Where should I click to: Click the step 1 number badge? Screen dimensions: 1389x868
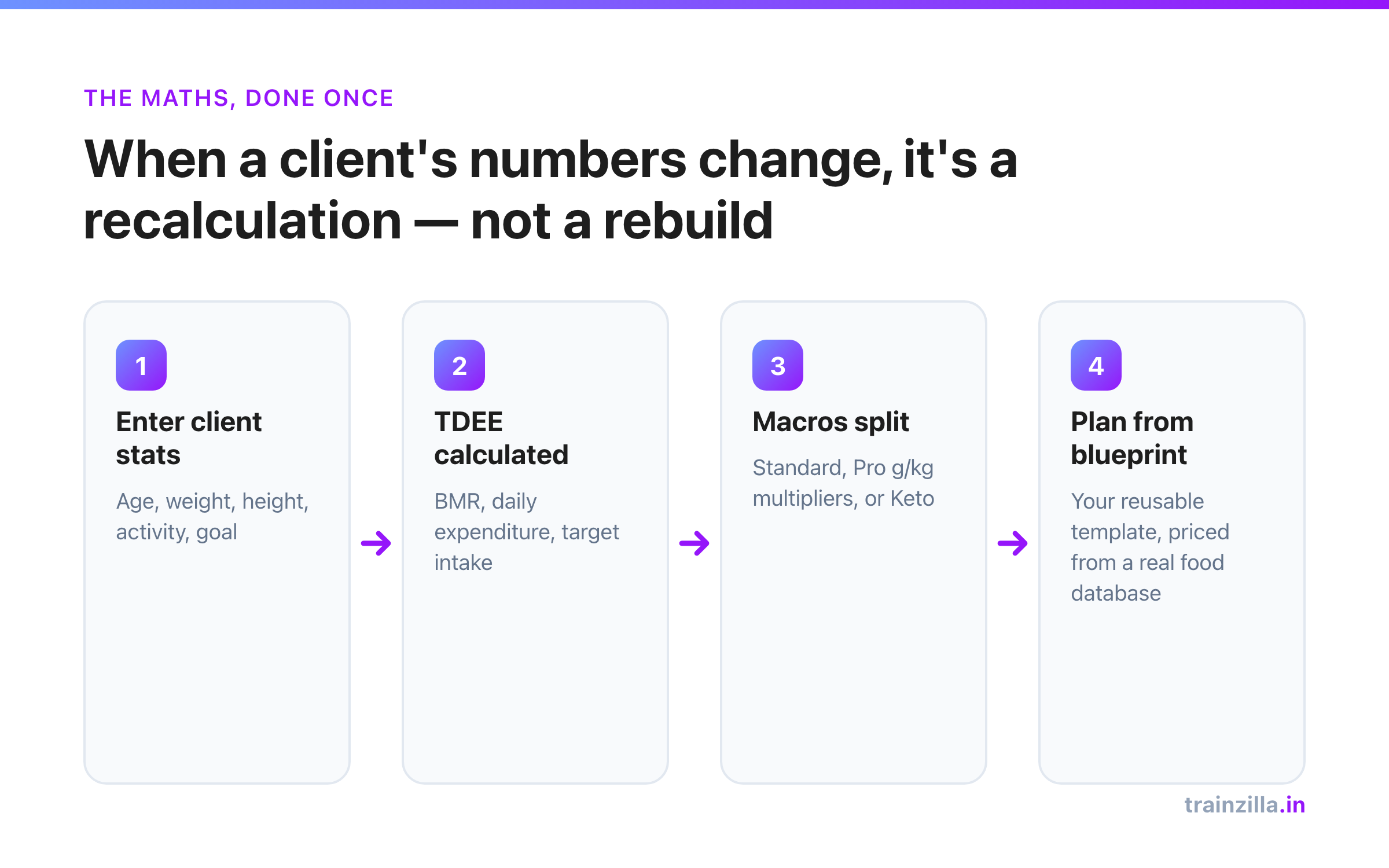141,365
